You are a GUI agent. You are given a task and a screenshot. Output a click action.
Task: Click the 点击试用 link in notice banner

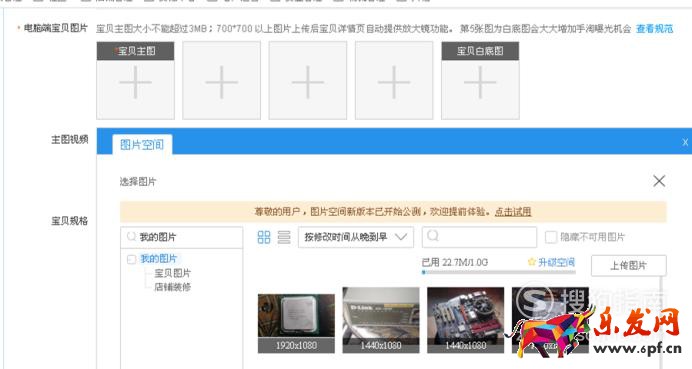coord(513,212)
